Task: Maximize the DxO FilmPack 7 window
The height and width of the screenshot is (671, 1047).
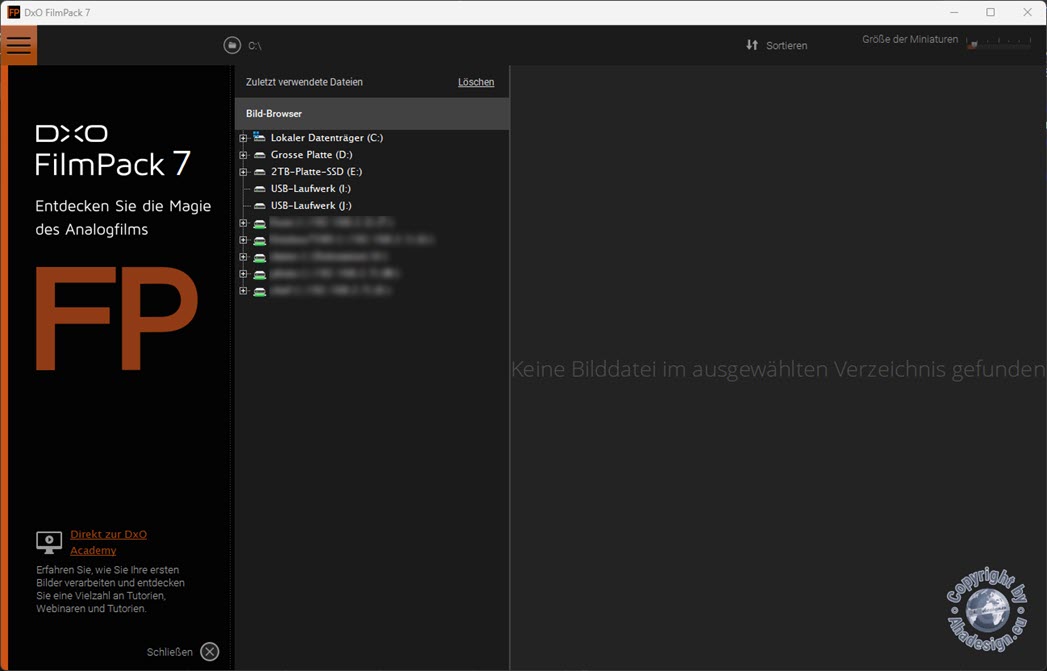Action: click(991, 12)
